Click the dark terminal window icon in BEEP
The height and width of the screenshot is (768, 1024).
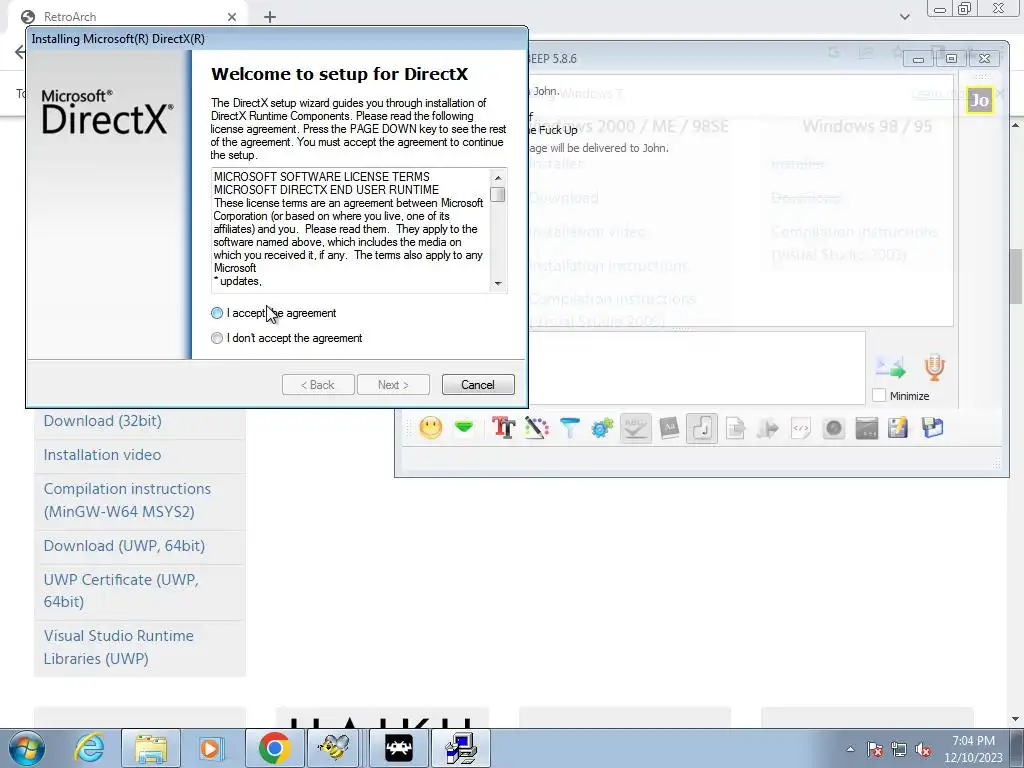[x=867, y=428]
